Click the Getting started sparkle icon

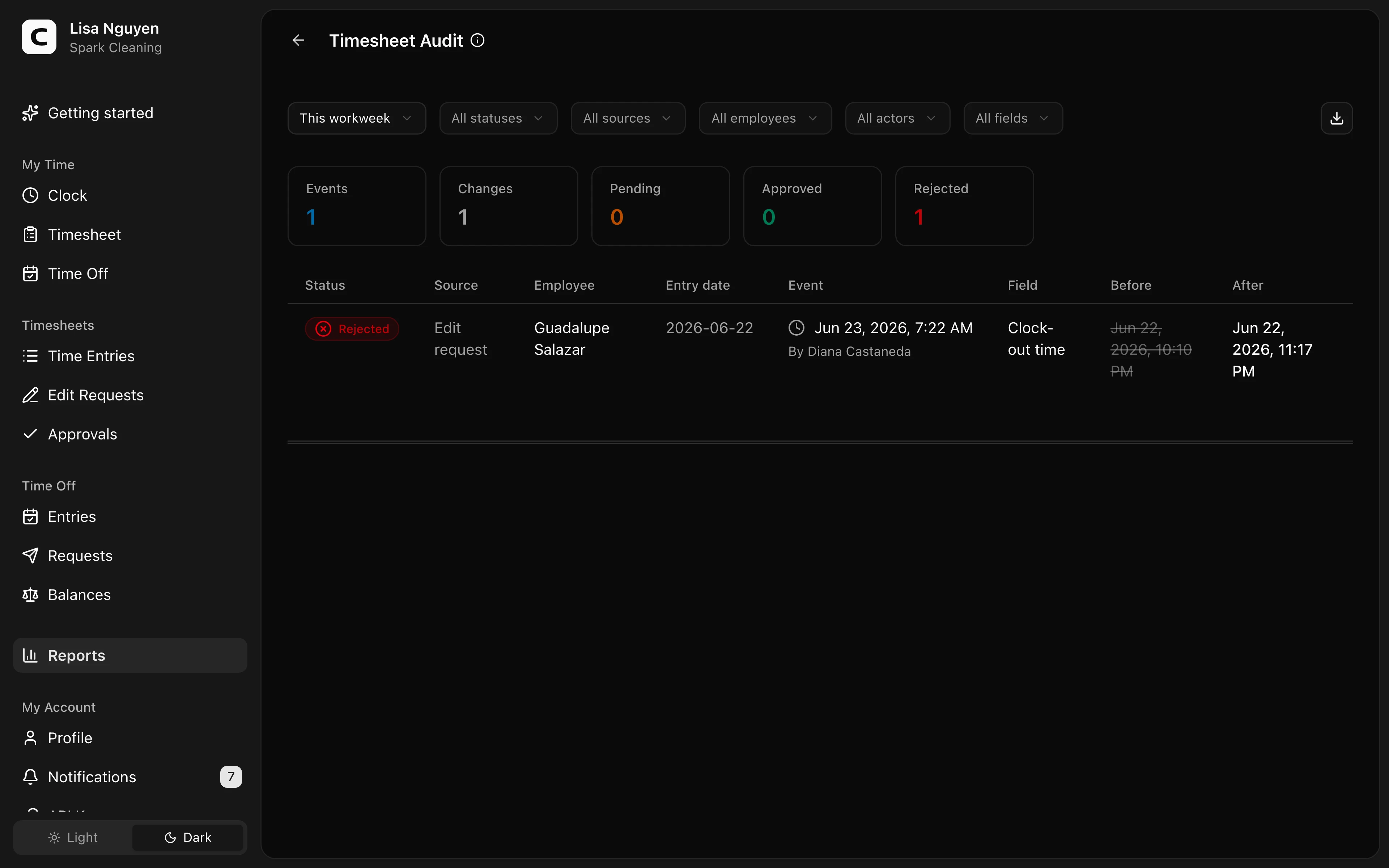click(30, 113)
